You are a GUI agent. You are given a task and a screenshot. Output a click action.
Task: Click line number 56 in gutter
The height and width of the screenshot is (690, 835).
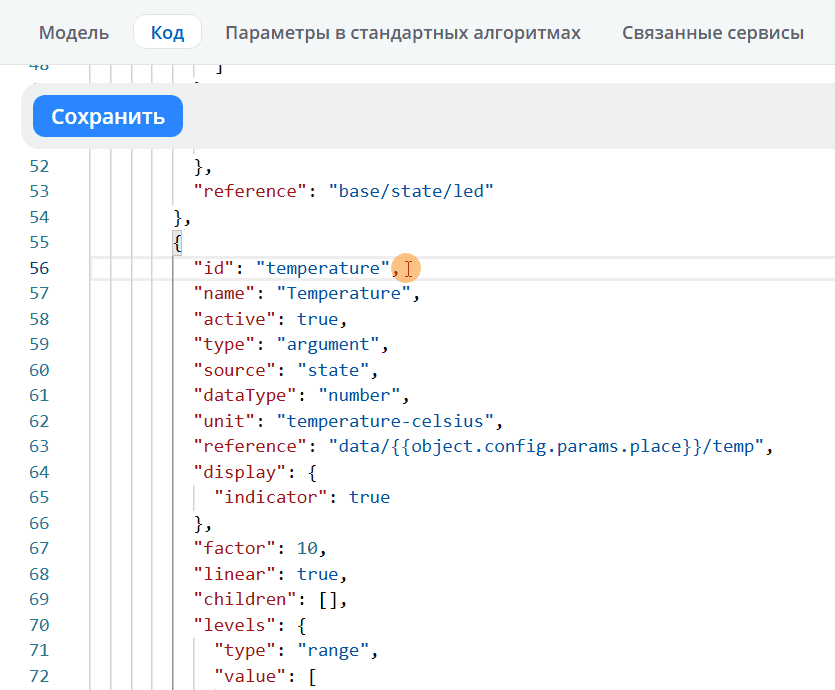pyautogui.click(x=39, y=268)
